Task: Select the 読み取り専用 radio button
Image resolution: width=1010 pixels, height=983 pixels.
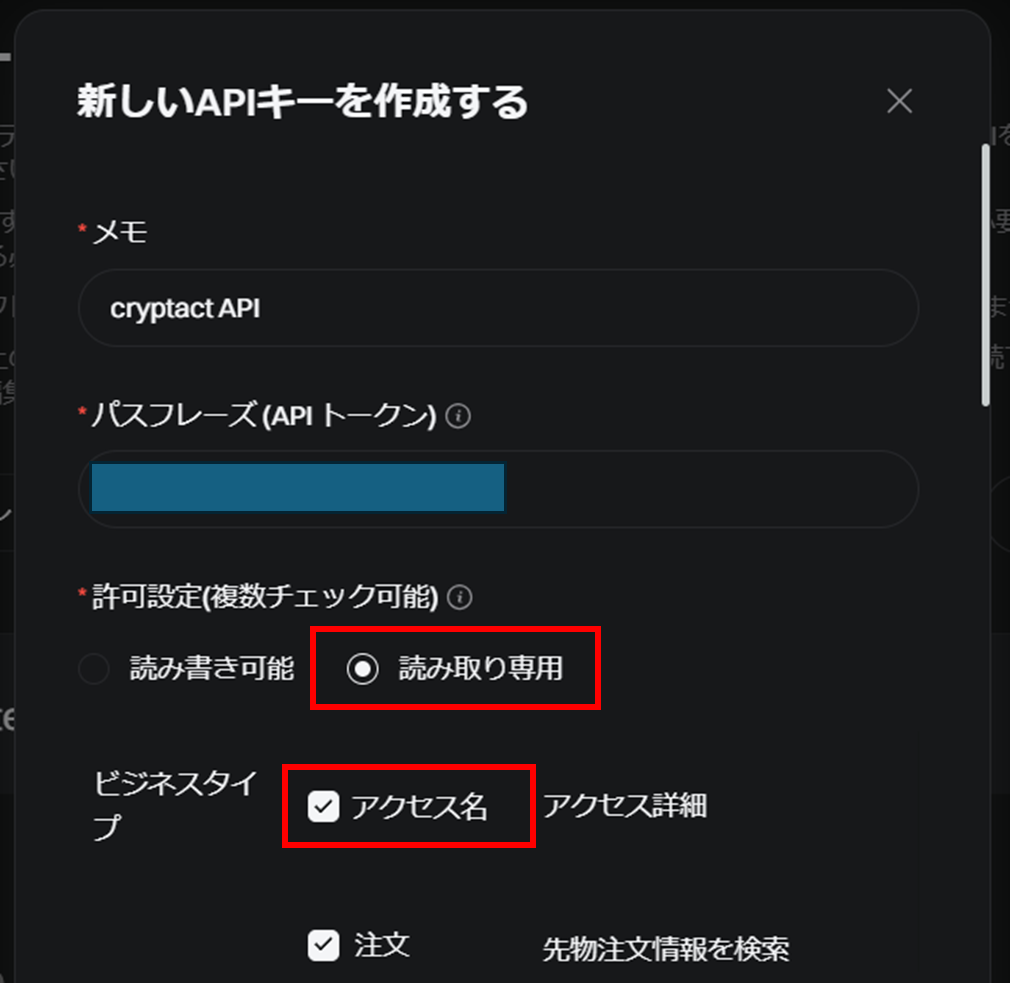Action: (363, 669)
